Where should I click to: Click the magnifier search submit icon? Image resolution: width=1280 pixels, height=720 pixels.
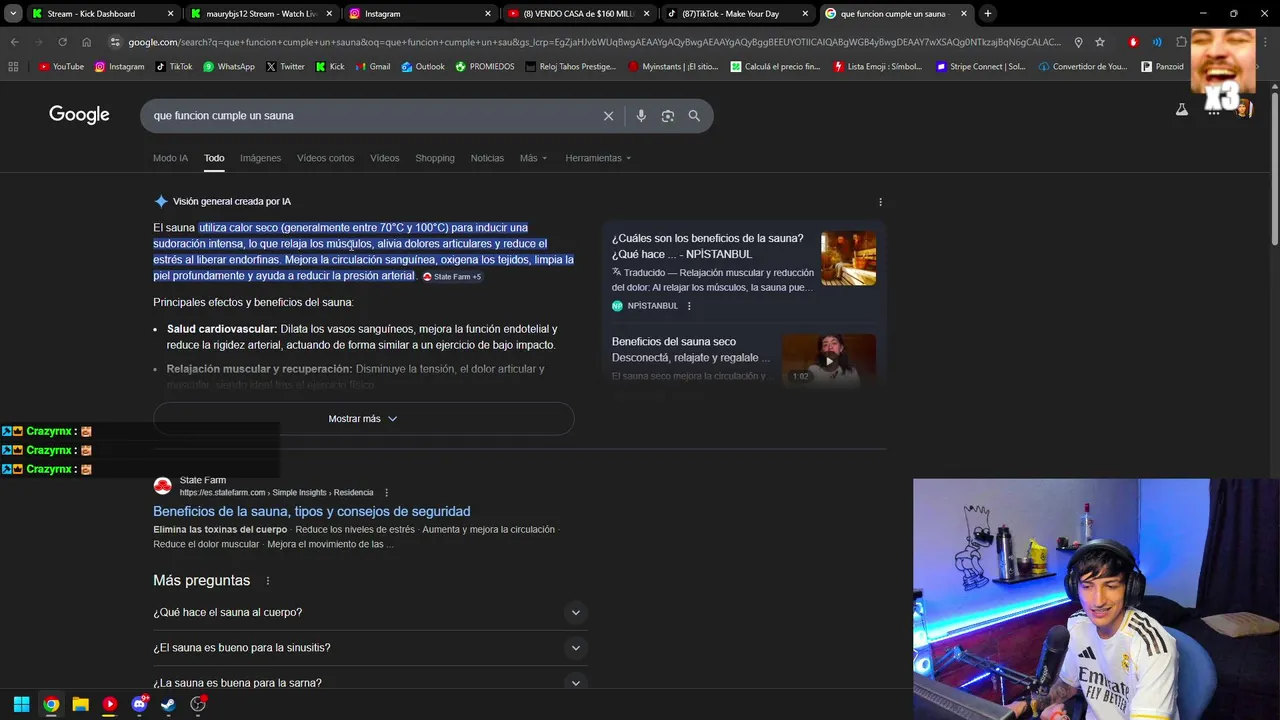pyautogui.click(x=694, y=116)
